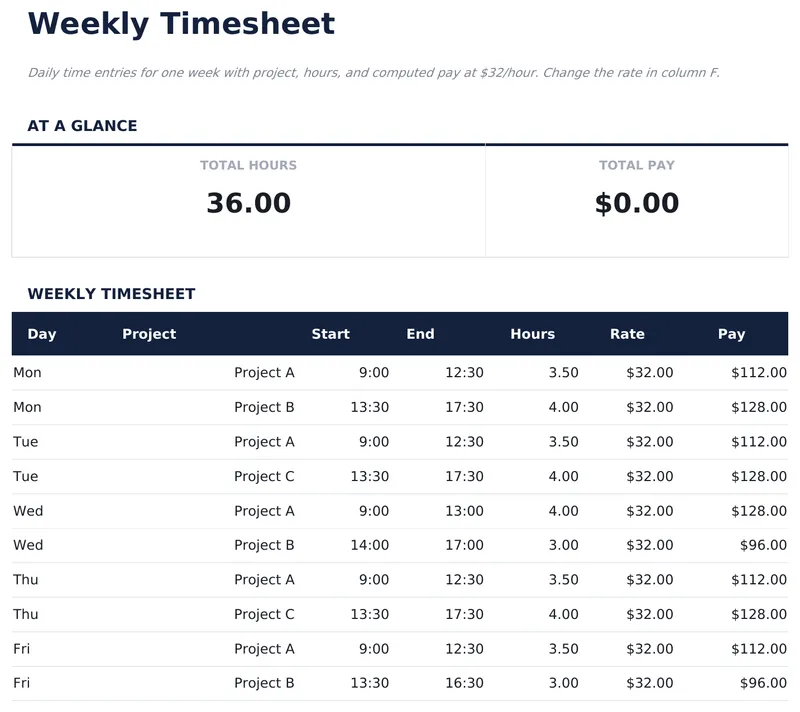The width and height of the screenshot is (800, 712).
Task: Select the first Mon day cell
Action: (x=28, y=373)
